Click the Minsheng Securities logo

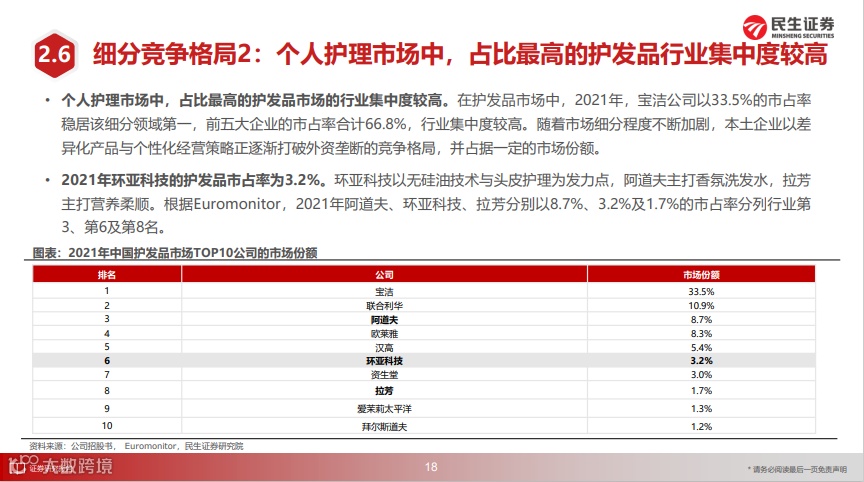pyautogui.click(x=788, y=27)
